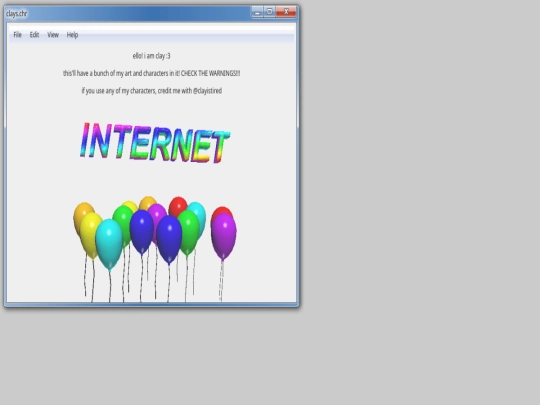Click the rainbow INTERNET graphic

pyautogui.click(x=155, y=143)
